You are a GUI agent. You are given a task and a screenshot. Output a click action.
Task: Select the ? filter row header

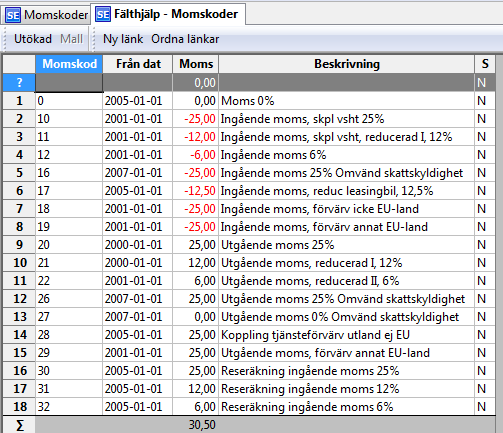(19, 82)
